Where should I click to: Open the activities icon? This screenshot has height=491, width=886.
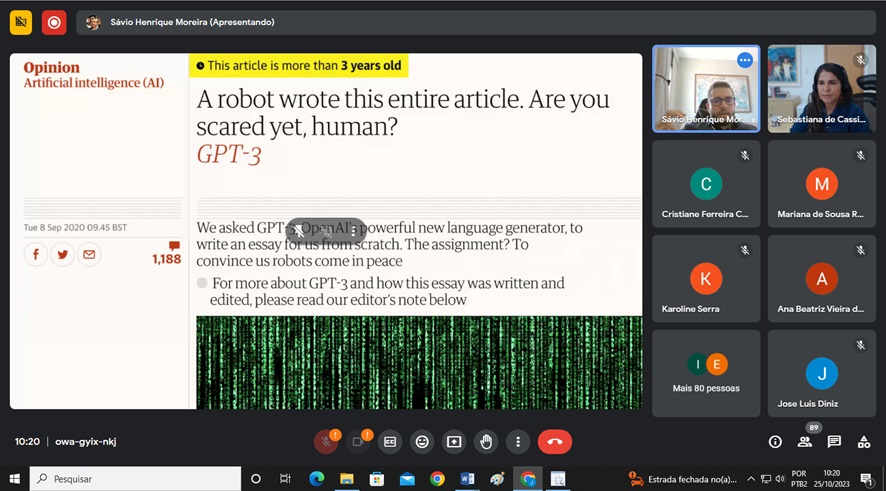coord(864,442)
